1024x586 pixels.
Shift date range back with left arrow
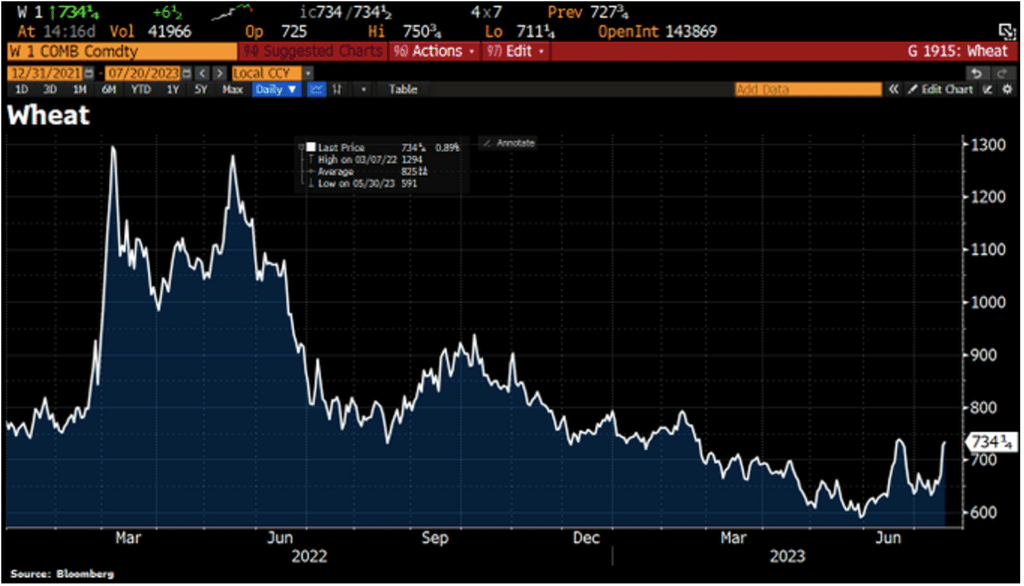click(x=202, y=73)
